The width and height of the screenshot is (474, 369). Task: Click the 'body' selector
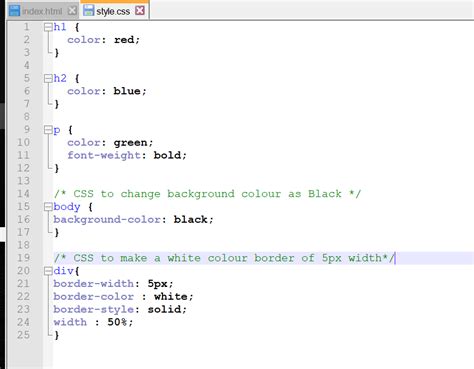(67, 207)
